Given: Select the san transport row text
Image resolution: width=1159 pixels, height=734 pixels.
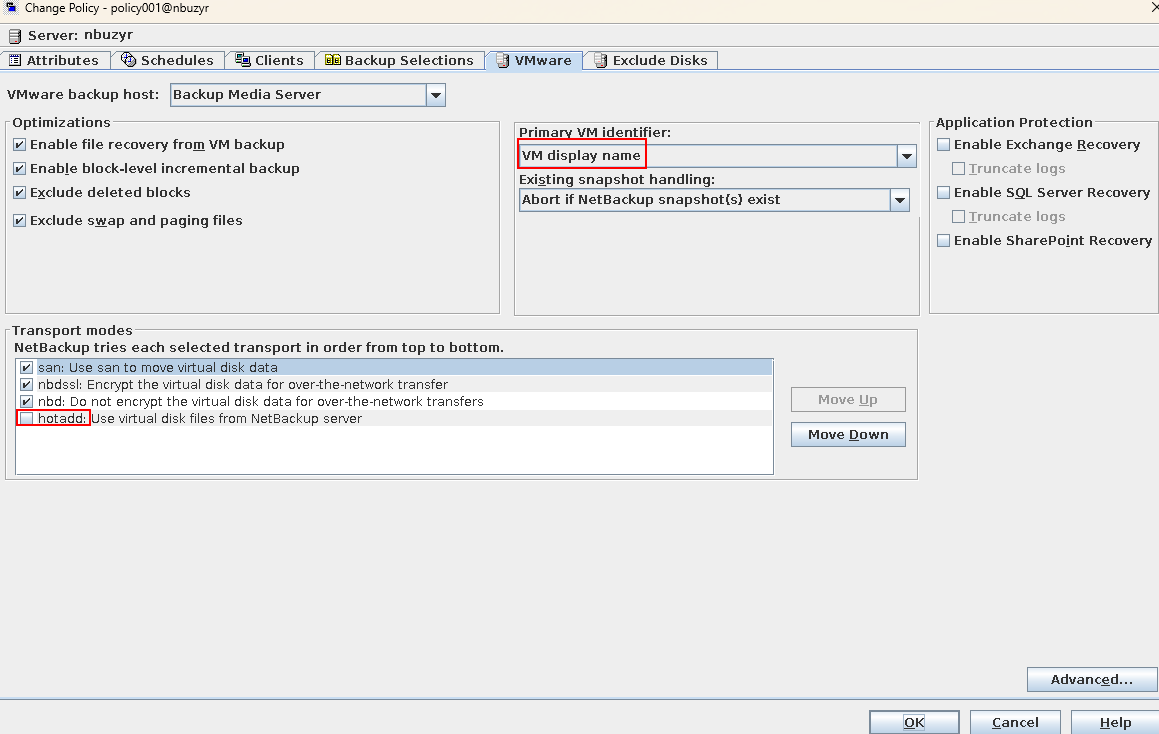Looking at the screenshot, I should pos(158,367).
